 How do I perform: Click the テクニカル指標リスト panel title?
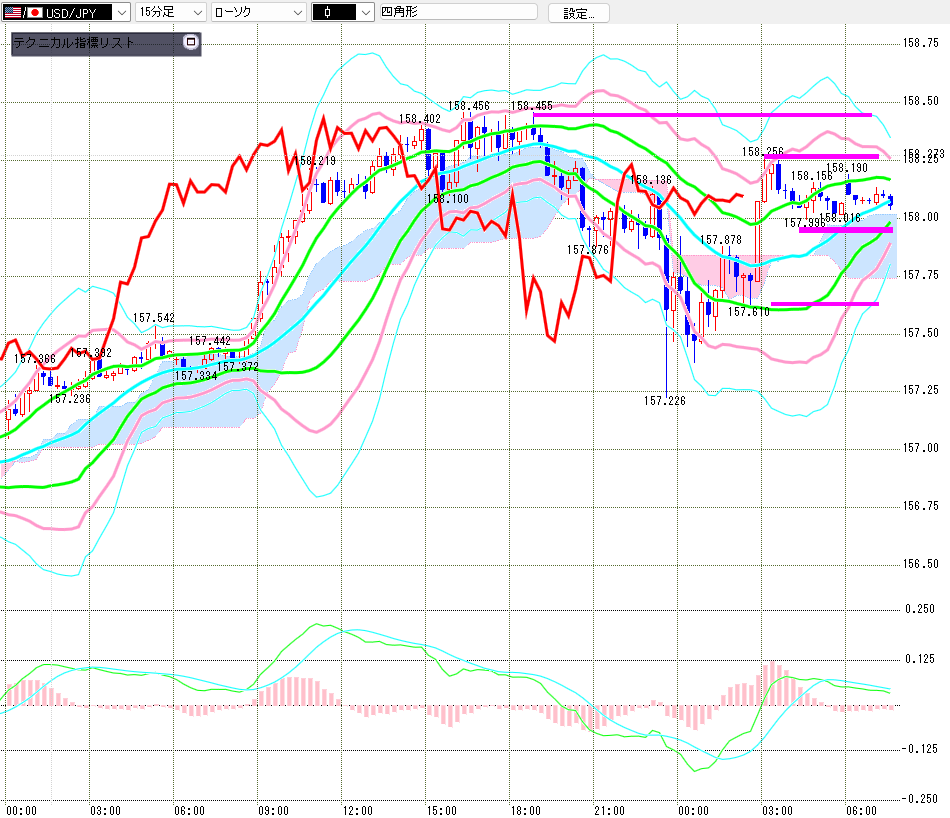(x=73, y=42)
